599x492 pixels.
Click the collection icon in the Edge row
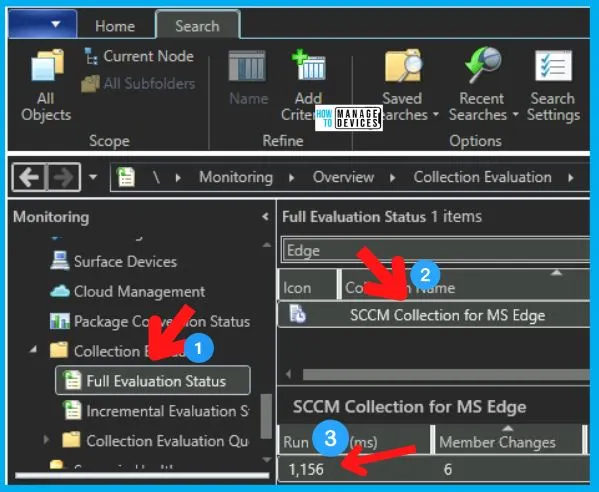(297, 314)
